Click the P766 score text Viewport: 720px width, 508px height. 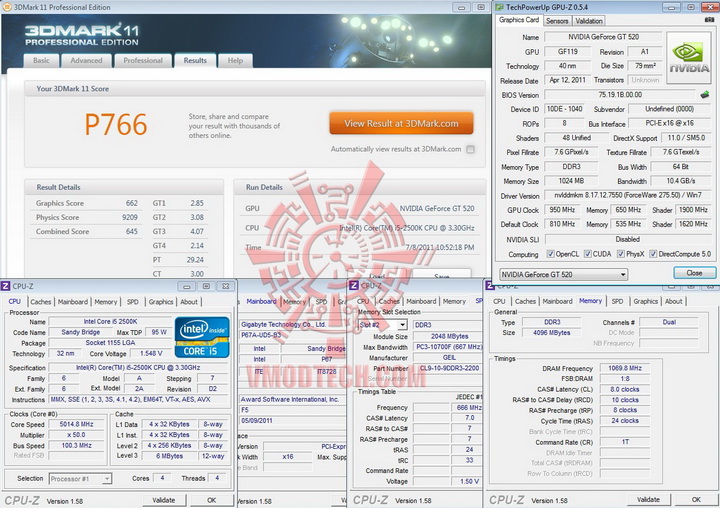(x=116, y=124)
